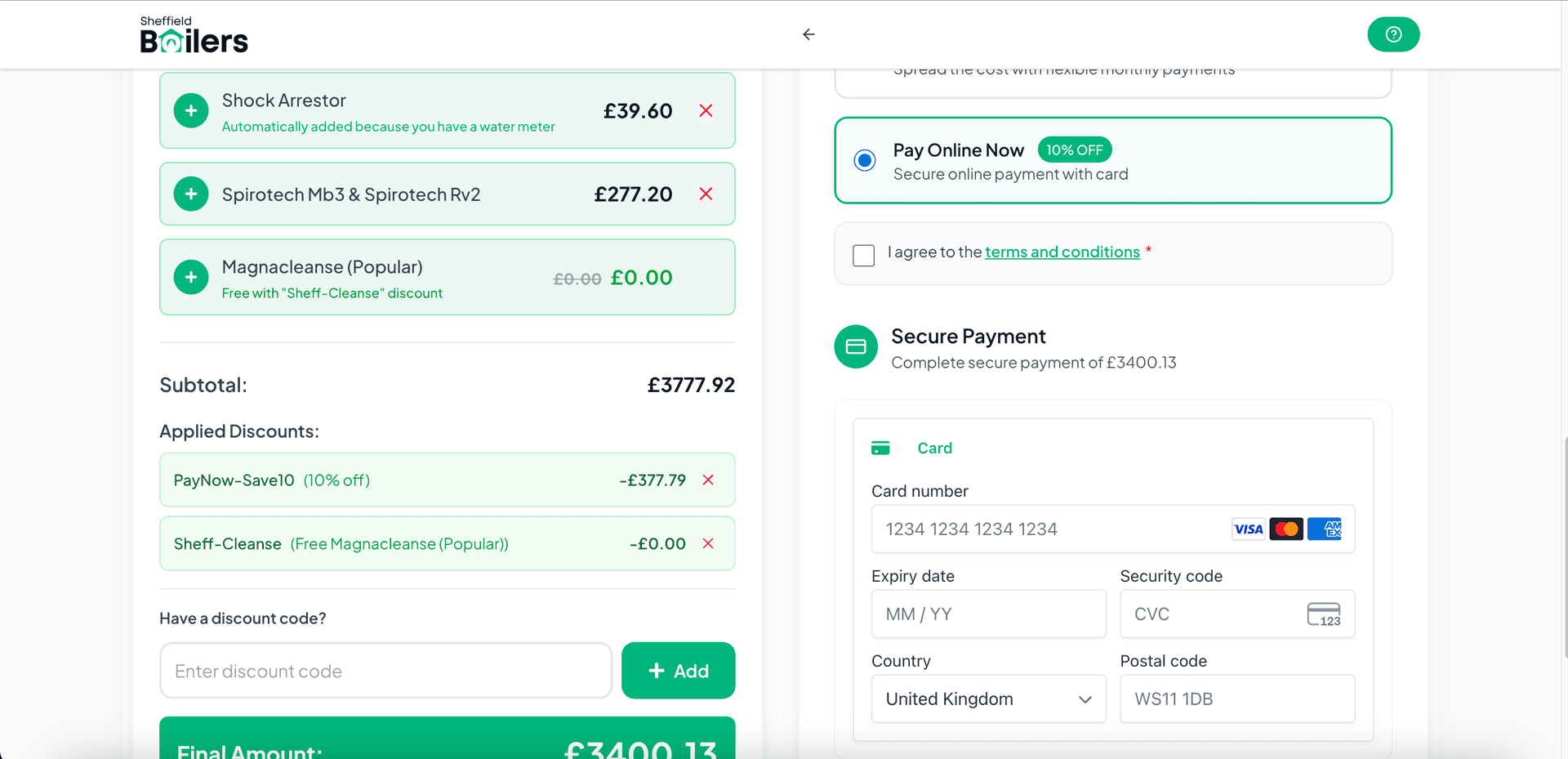This screenshot has width=1568, height=759.
Task: Click the Secure Payment card icon
Action: (x=855, y=347)
